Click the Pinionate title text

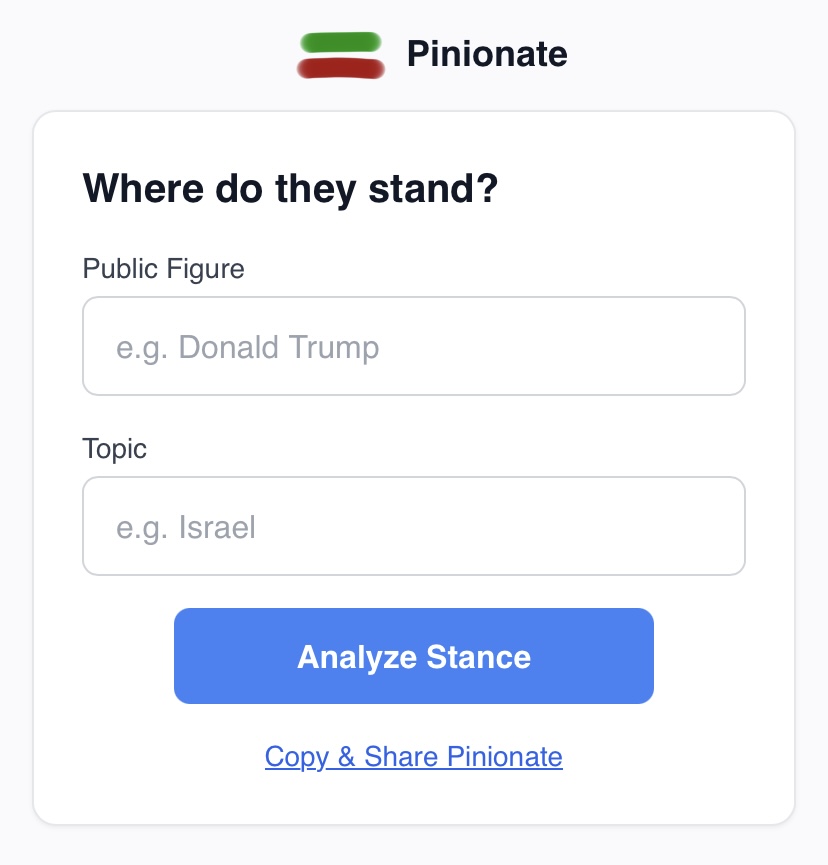[487, 54]
